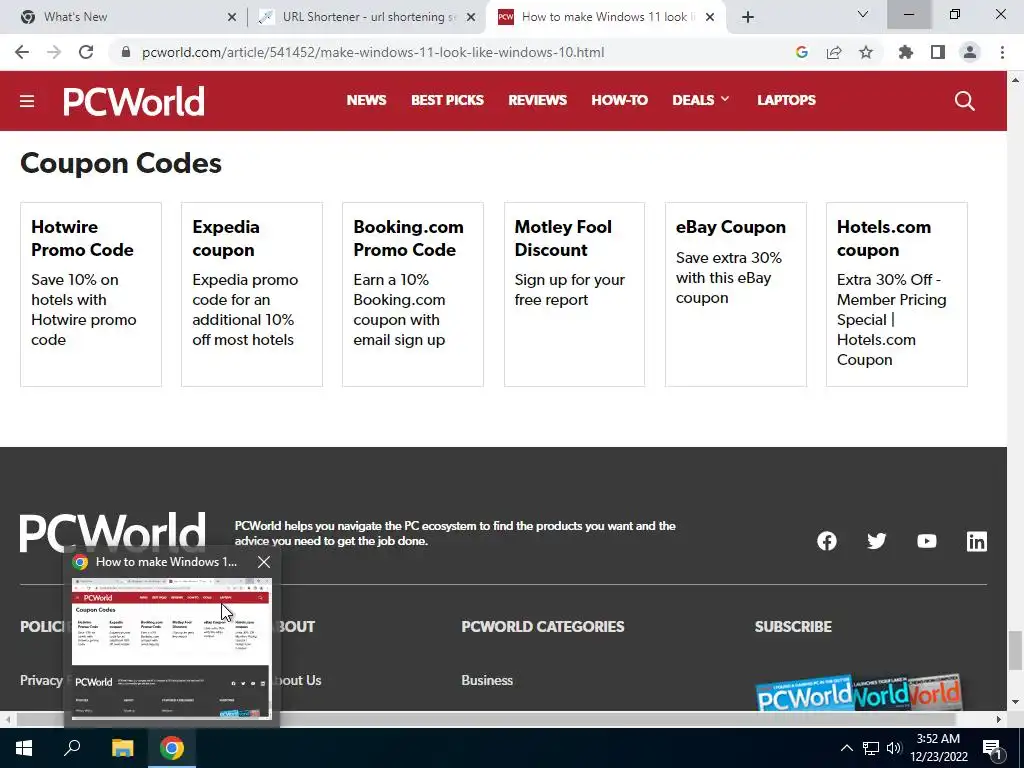The width and height of the screenshot is (1024, 768).
Task: Open the Windows Start menu
Action: 24,748
